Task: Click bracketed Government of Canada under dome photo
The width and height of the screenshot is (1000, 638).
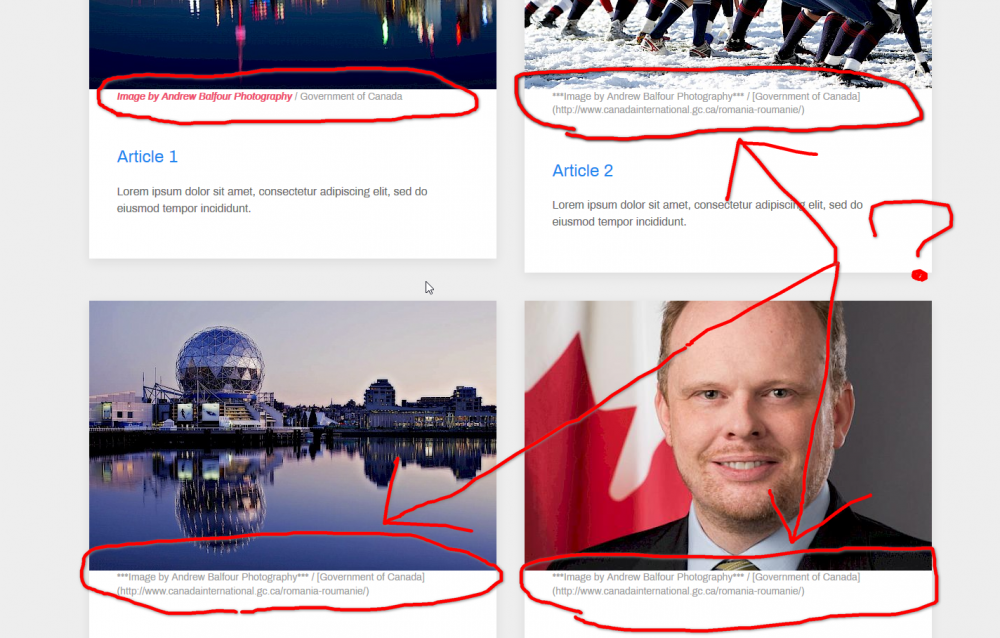Action: pyautogui.click(x=371, y=577)
